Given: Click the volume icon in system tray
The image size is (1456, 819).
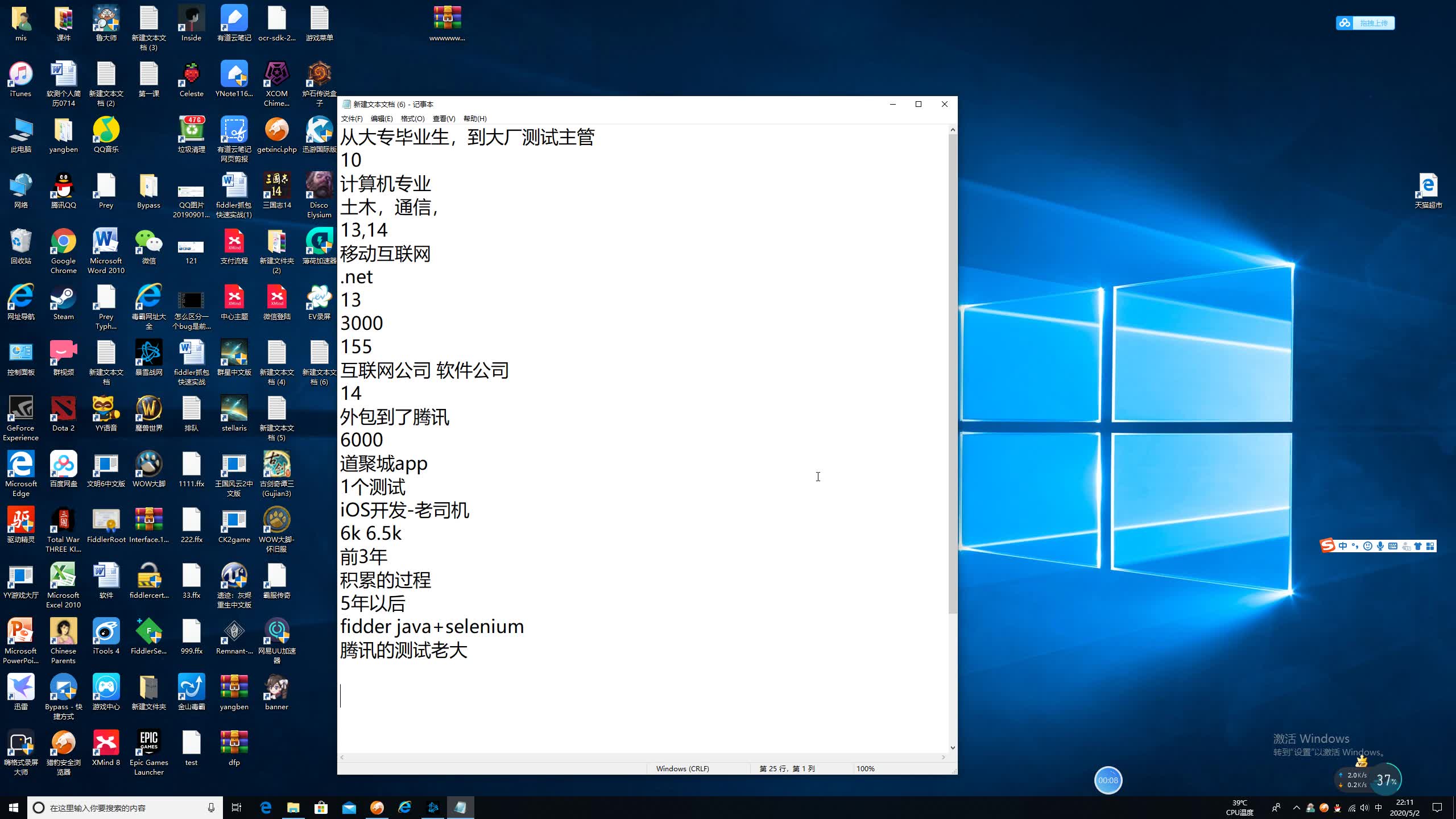Looking at the screenshot, I should pos(1364,808).
